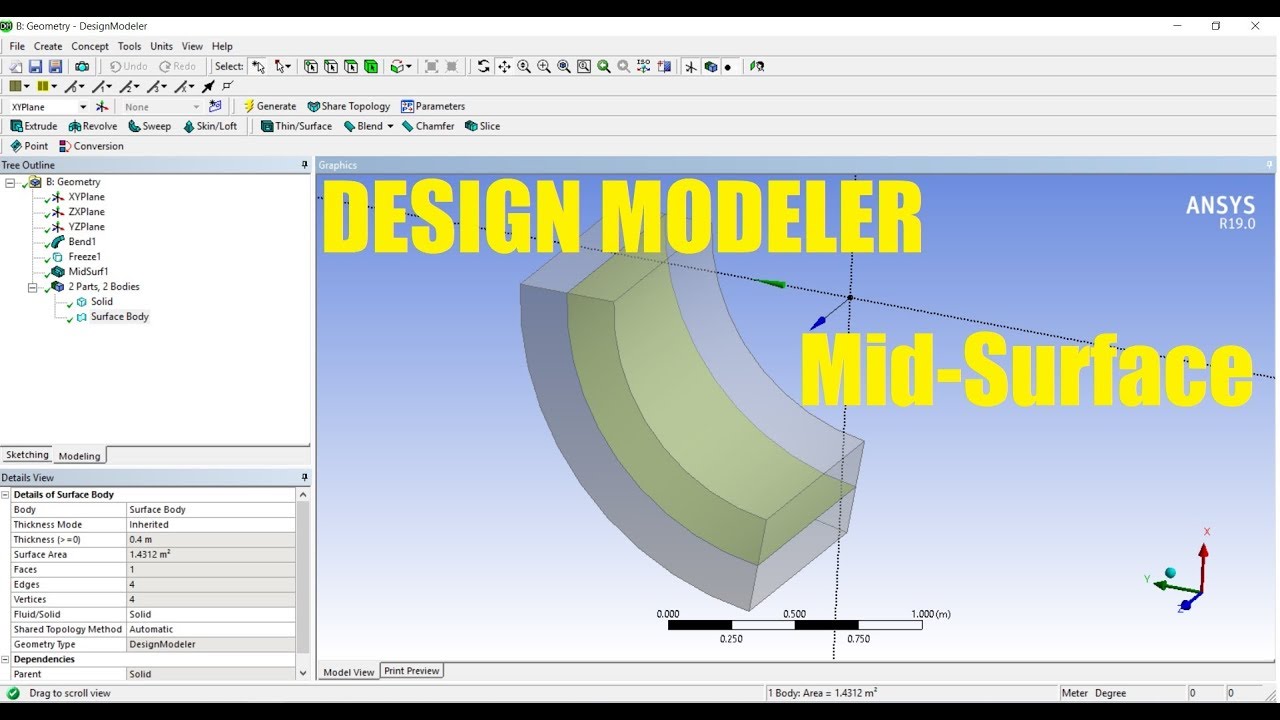Collapse the 2 Parts, 2 Bodies node
1280x720 pixels.
[x=32, y=287]
